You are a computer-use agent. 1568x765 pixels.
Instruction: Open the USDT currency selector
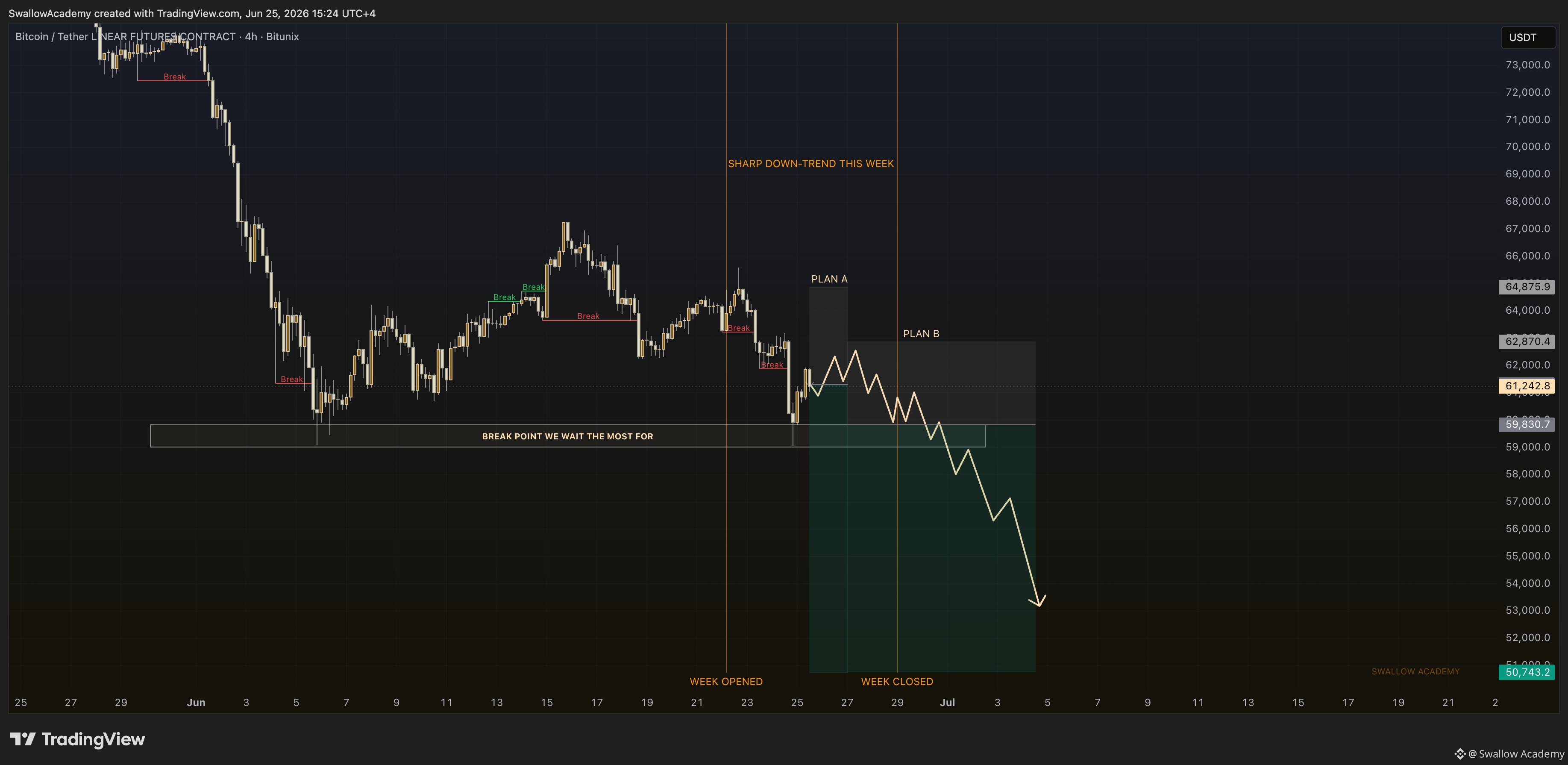coord(1528,38)
